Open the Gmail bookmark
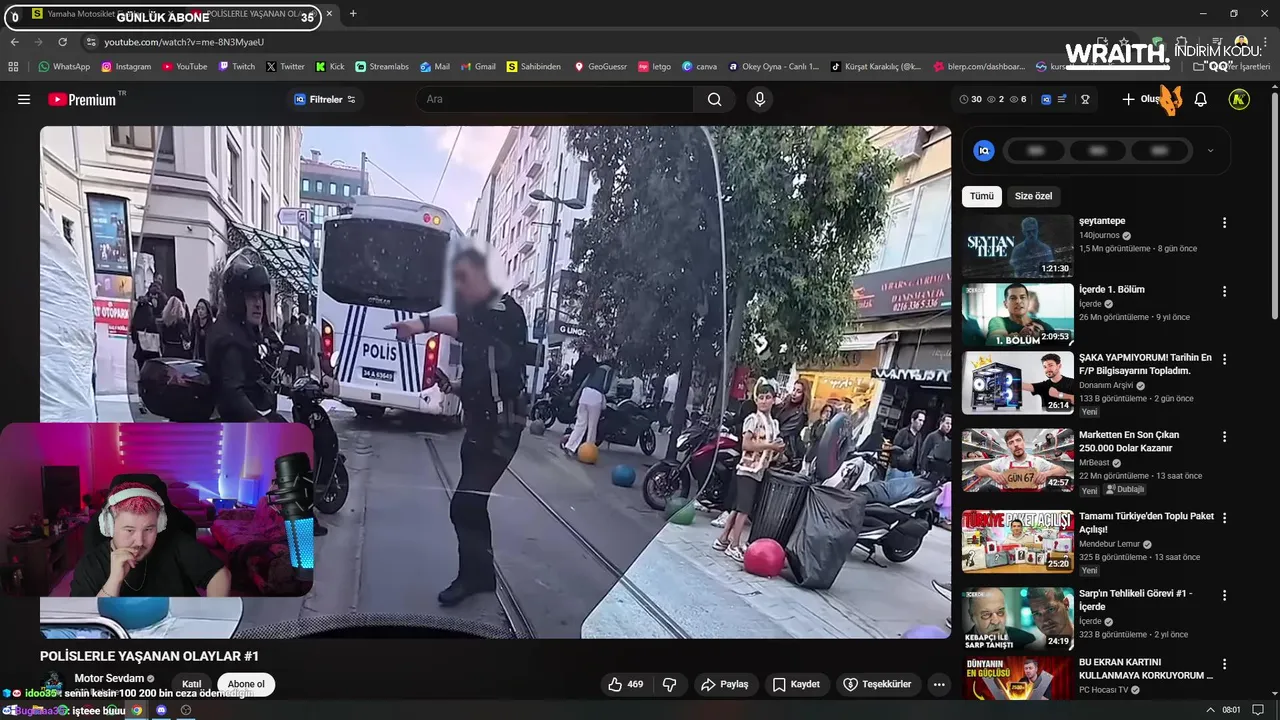Image resolution: width=1280 pixels, height=720 pixels. click(478, 67)
